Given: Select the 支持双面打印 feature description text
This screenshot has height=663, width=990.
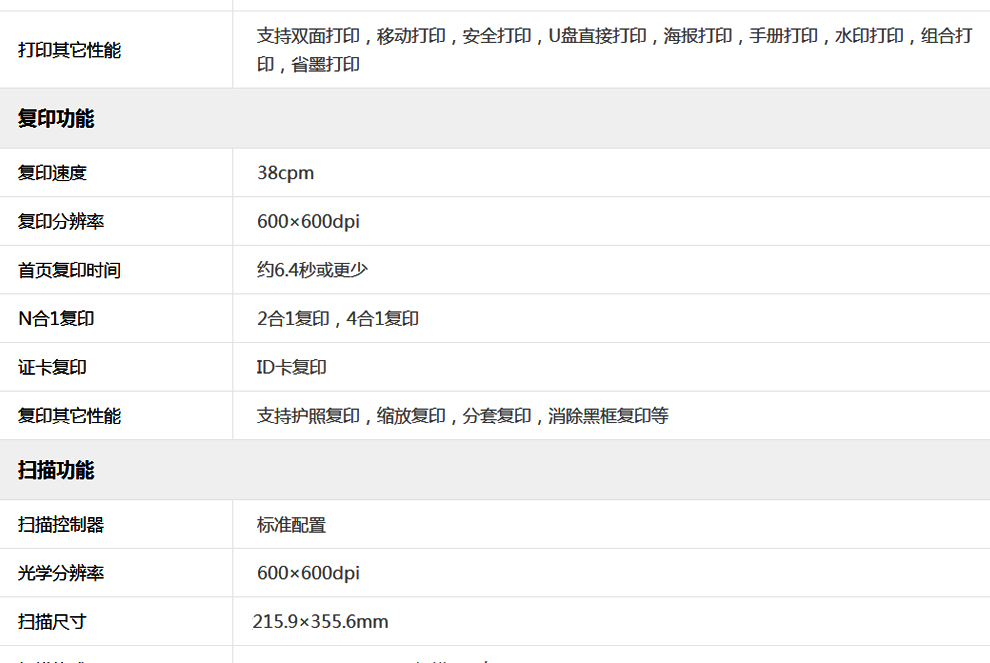Looking at the screenshot, I should tap(614, 50).
